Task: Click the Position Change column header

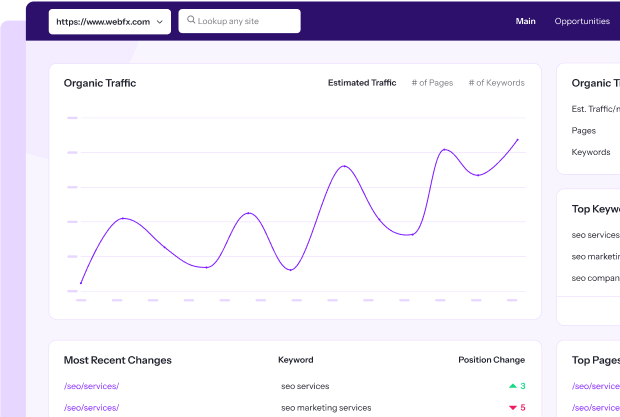Action: tap(491, 360)
